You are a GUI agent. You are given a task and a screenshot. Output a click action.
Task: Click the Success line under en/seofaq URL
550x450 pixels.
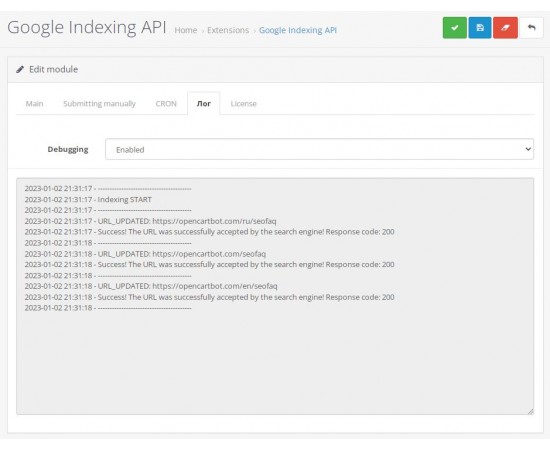(209, 297)
